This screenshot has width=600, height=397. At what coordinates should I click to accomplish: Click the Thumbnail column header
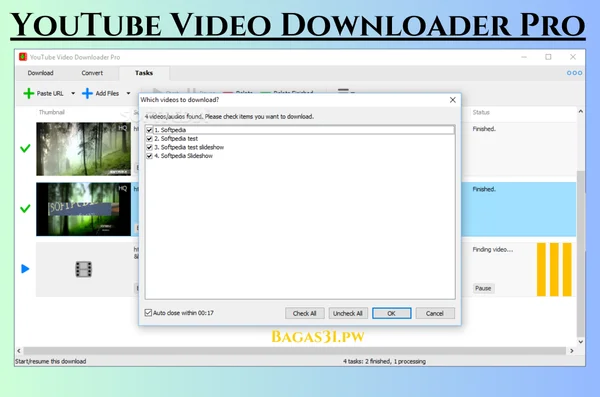pos(52,112)
